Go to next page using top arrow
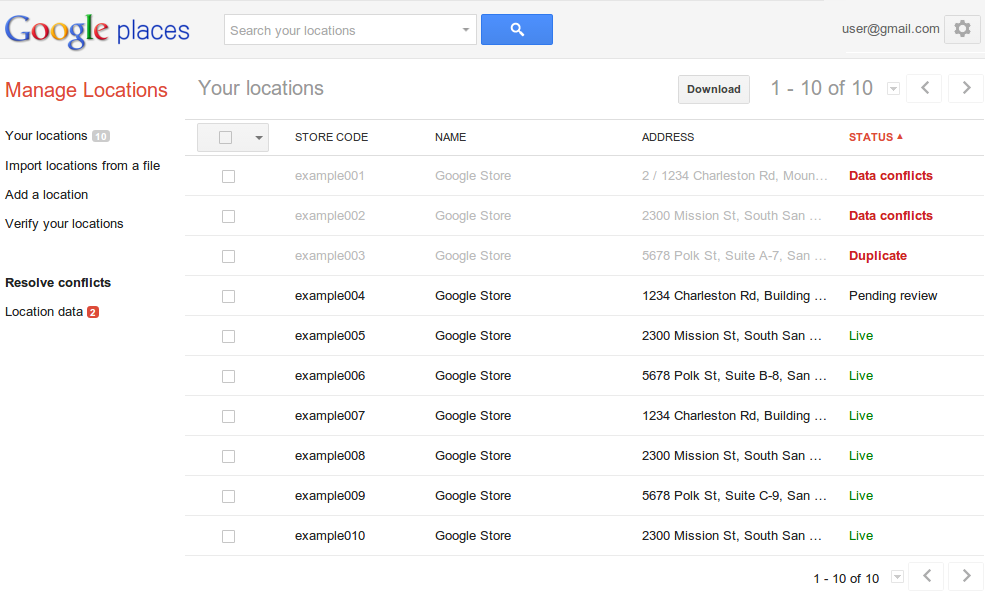 coord(966,88)
